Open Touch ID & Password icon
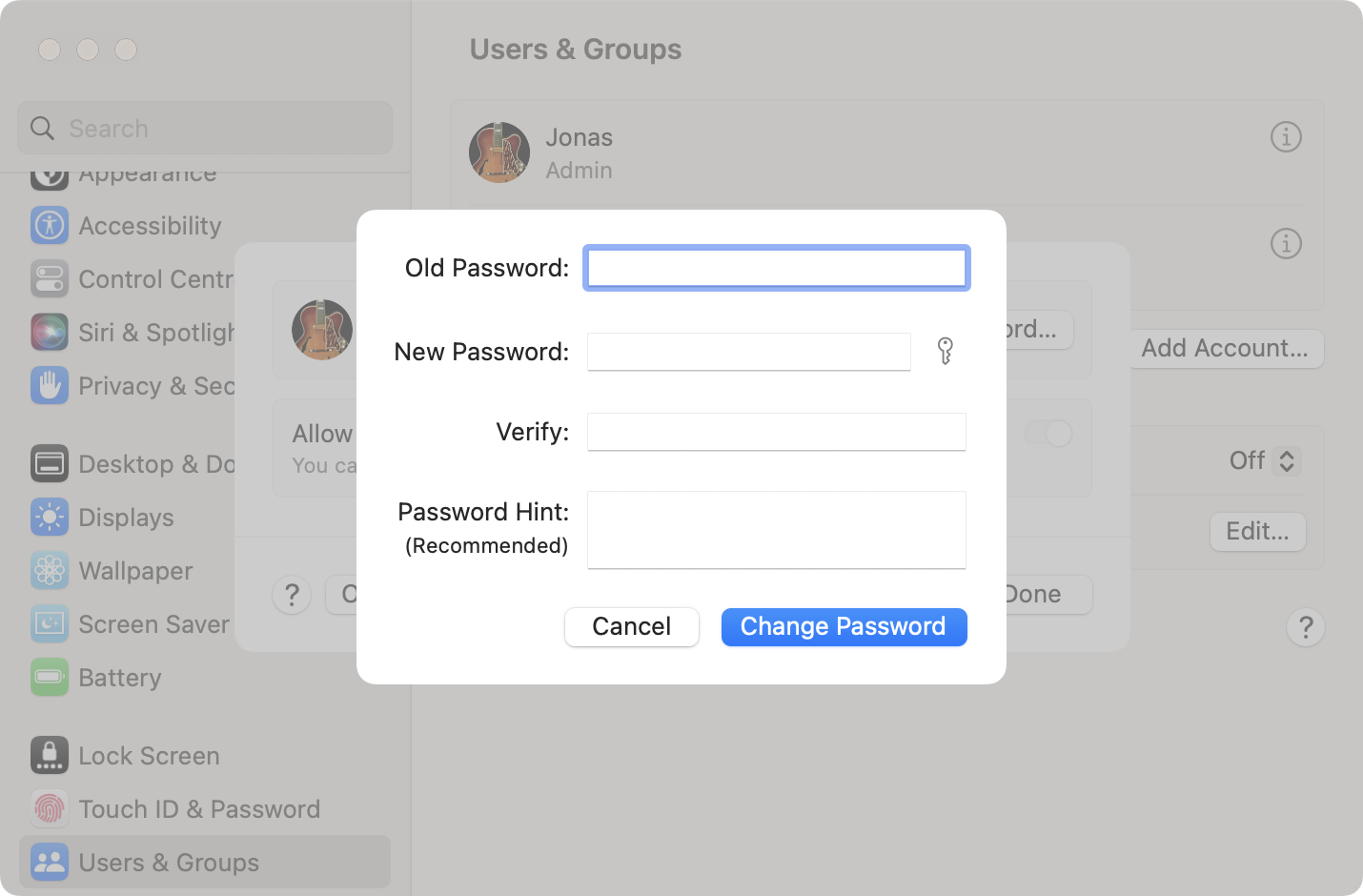This screenshot has width=1363, height=896. (x=50, y=809)
